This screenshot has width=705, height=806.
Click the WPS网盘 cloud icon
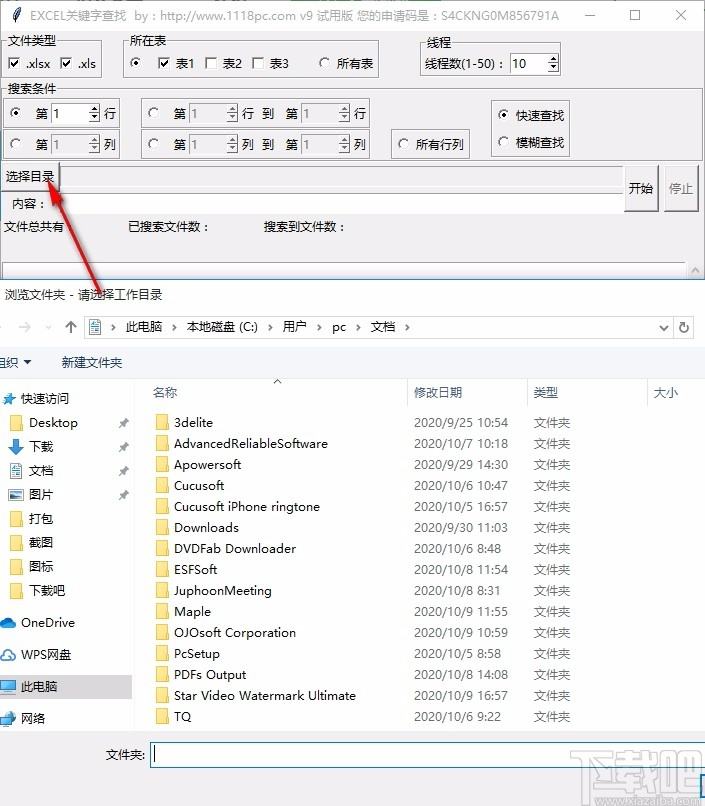[x=8, y=655]
